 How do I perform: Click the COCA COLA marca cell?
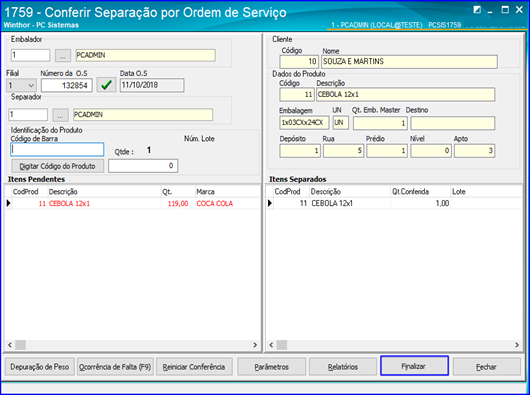(x=215, y=204)
